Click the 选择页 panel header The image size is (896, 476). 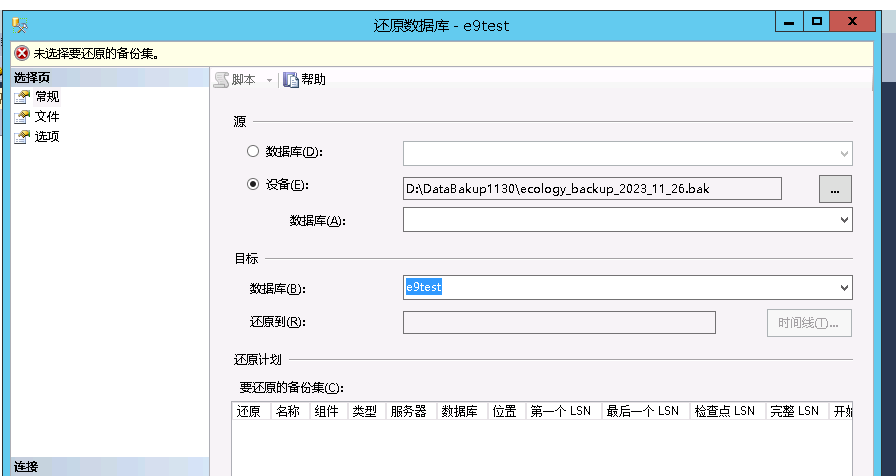coord(110,78)
